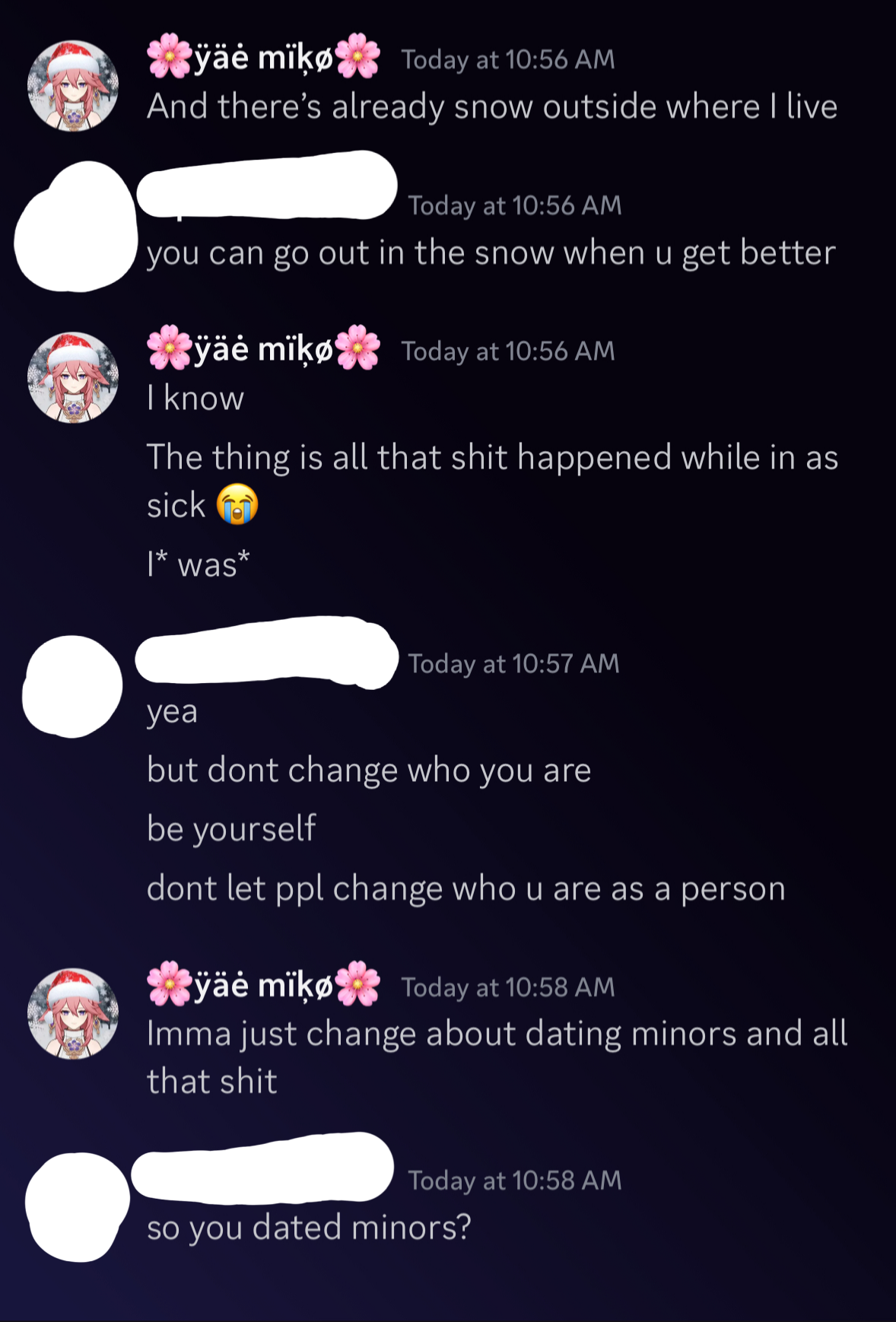Tap the crying face emoji after 'sick'

[x=237, y=504]
